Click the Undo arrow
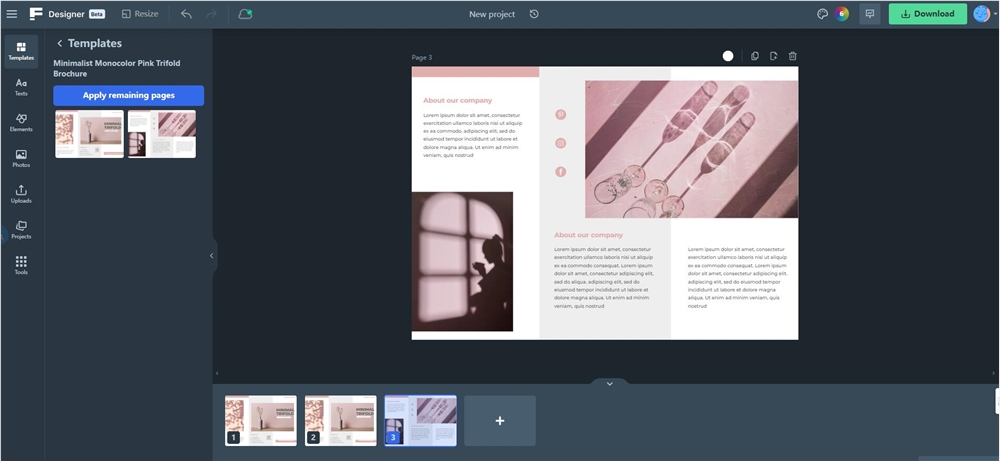The width and height of the screenshot is (1000, 461). (x=186, y=14)
